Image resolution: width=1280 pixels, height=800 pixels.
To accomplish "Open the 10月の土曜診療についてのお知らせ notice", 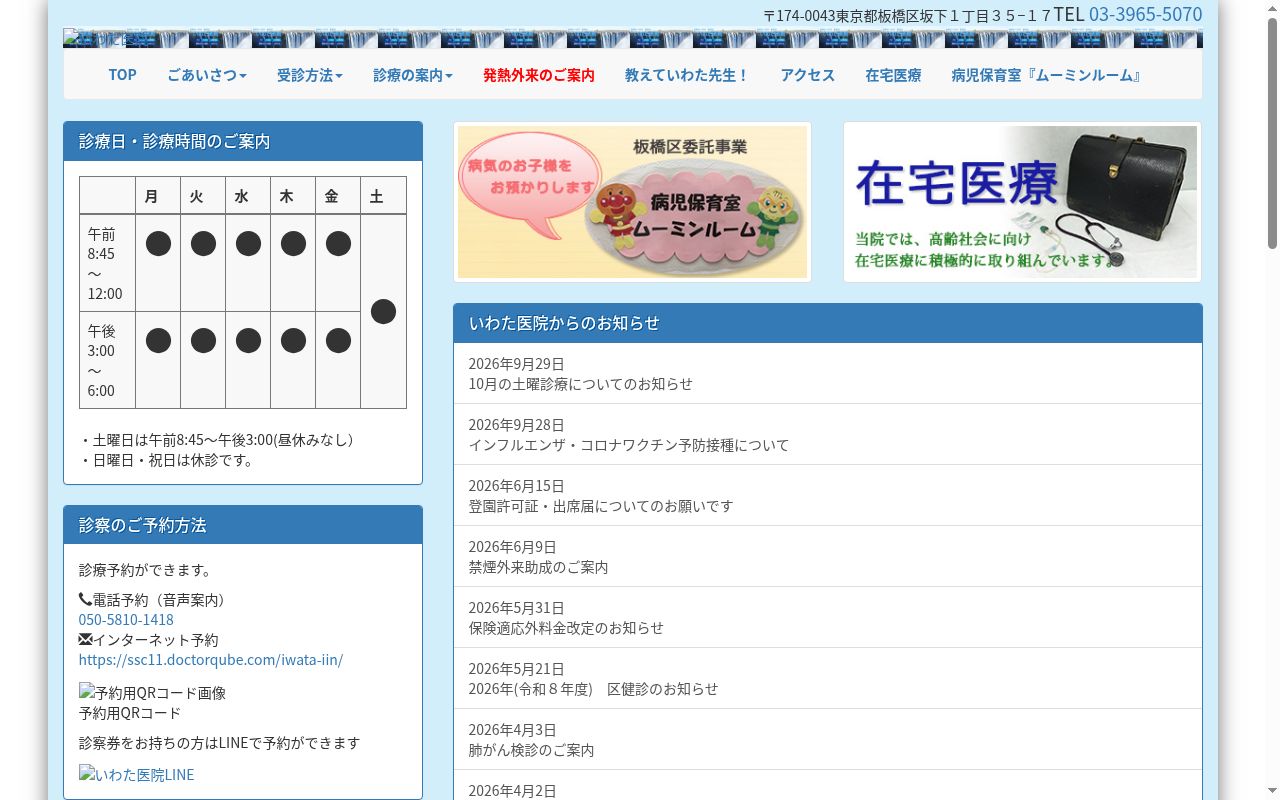I will (828, 374).
